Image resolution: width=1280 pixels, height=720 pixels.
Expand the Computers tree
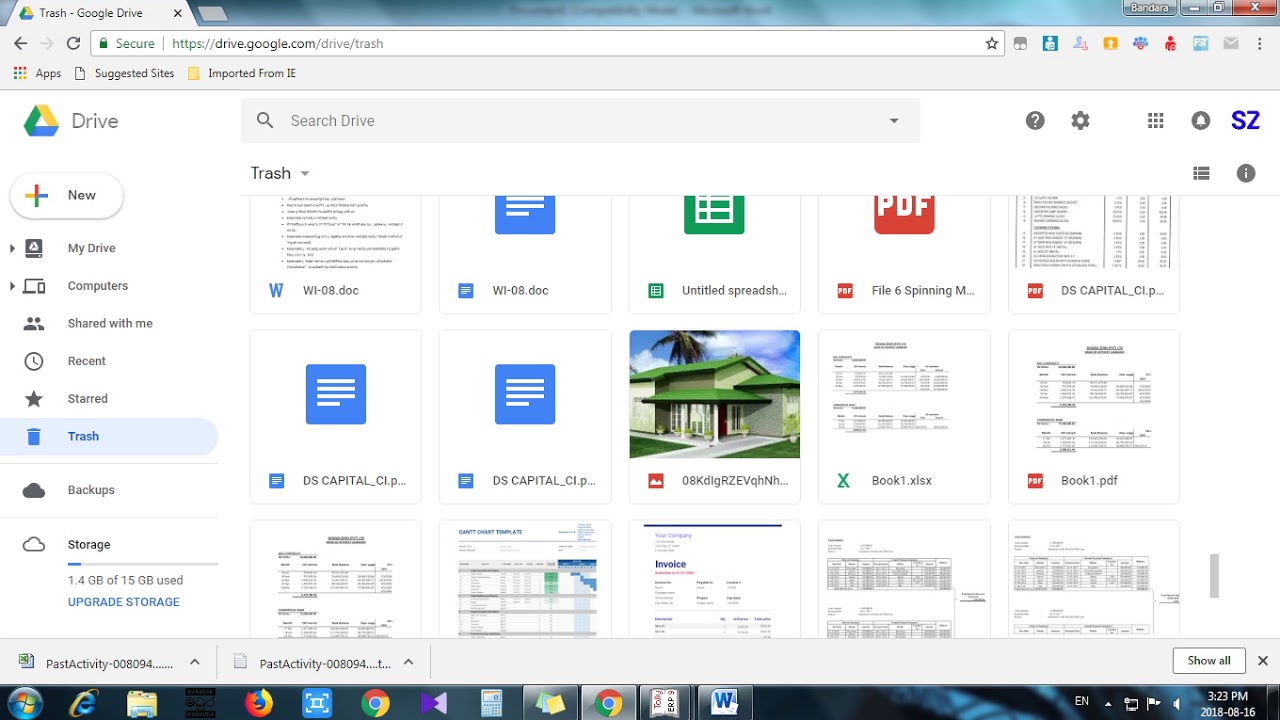pyautogui.click(x=12, y=286)
